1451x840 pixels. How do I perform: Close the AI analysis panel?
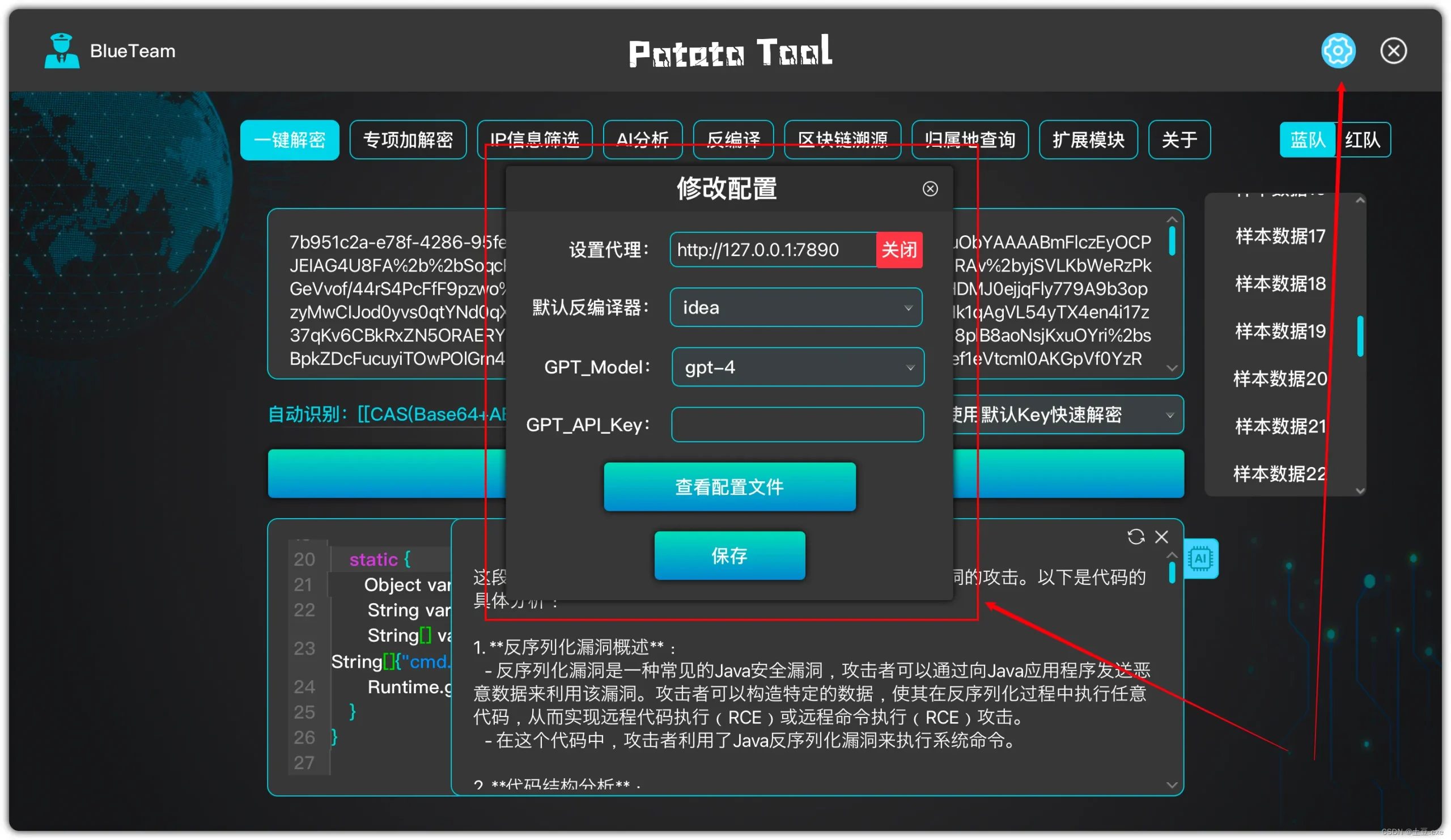(1161, 537)
